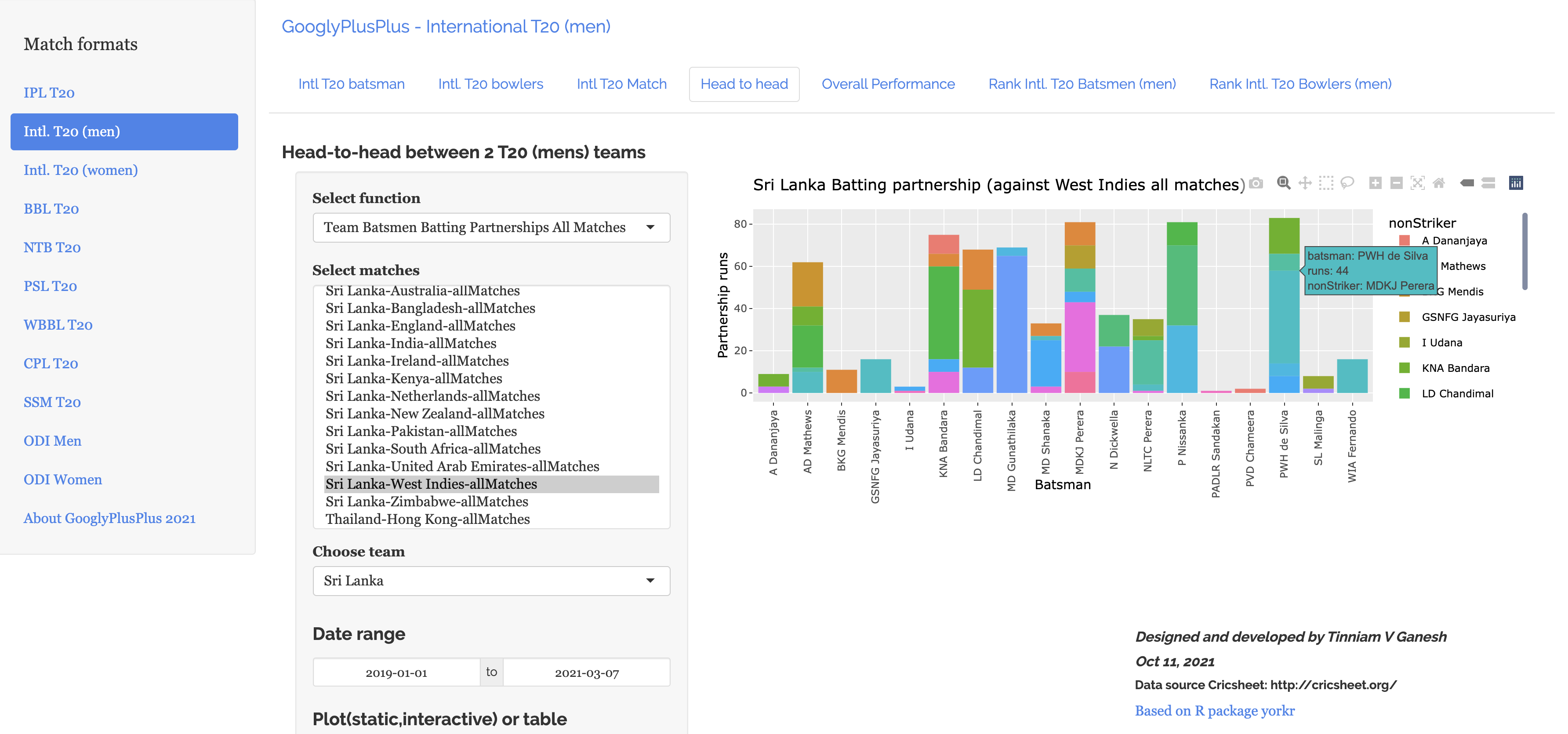Image resolution: width=1568 pixels, height=734 pixels.
Task: Click the Autoscale icon in the plot toolbar
Action: click(1417, 183)
